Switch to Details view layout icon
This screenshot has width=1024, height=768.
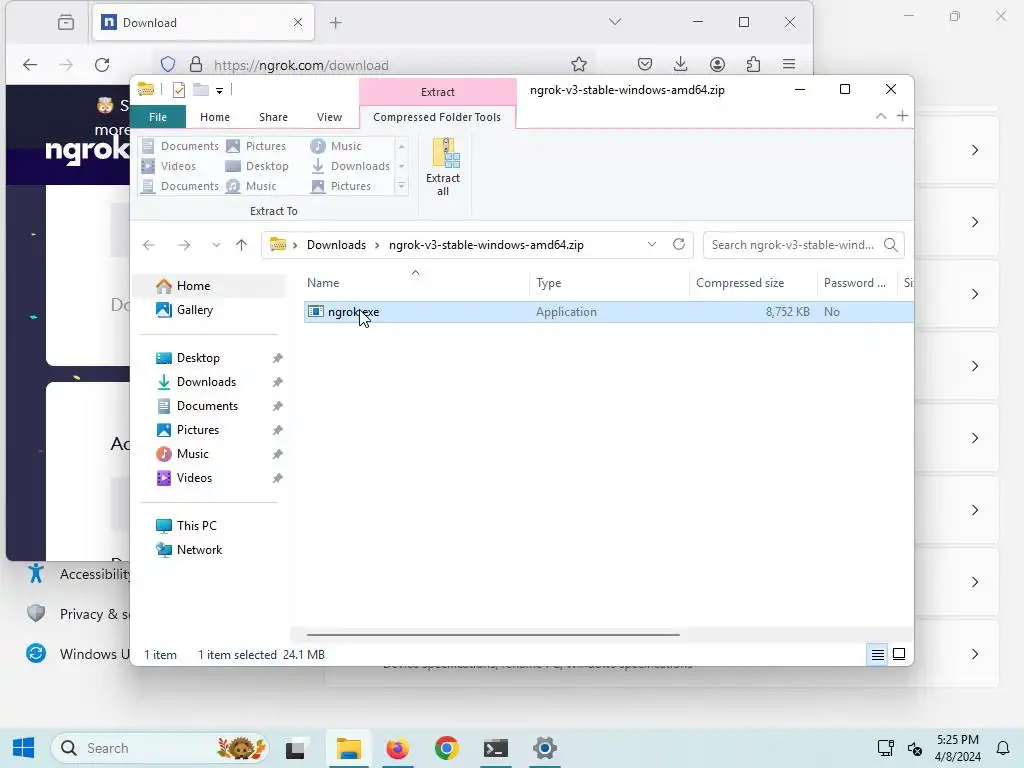878,654
